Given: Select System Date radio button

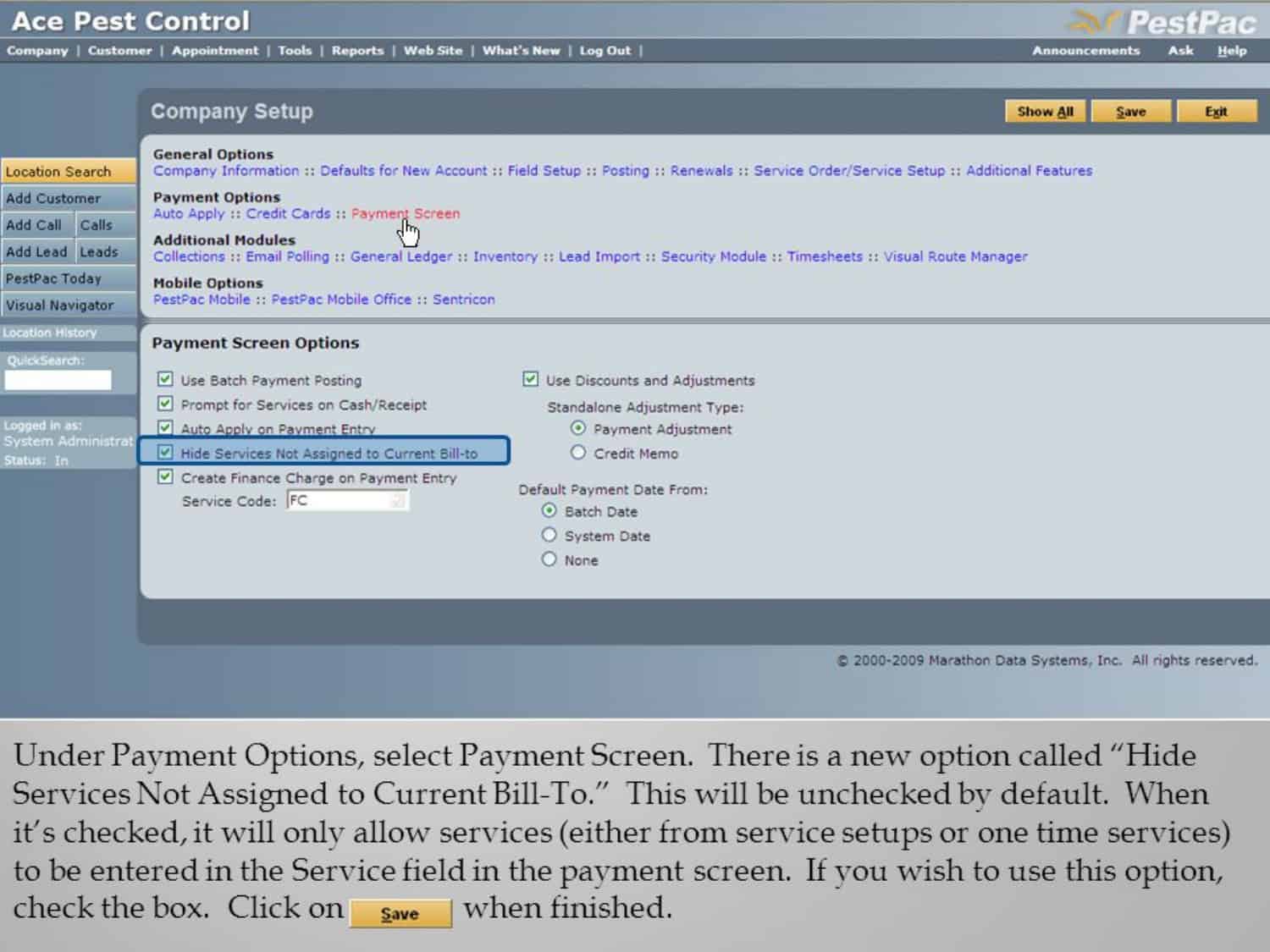Looking at the screenshot, I should click(x=549, y=535).
